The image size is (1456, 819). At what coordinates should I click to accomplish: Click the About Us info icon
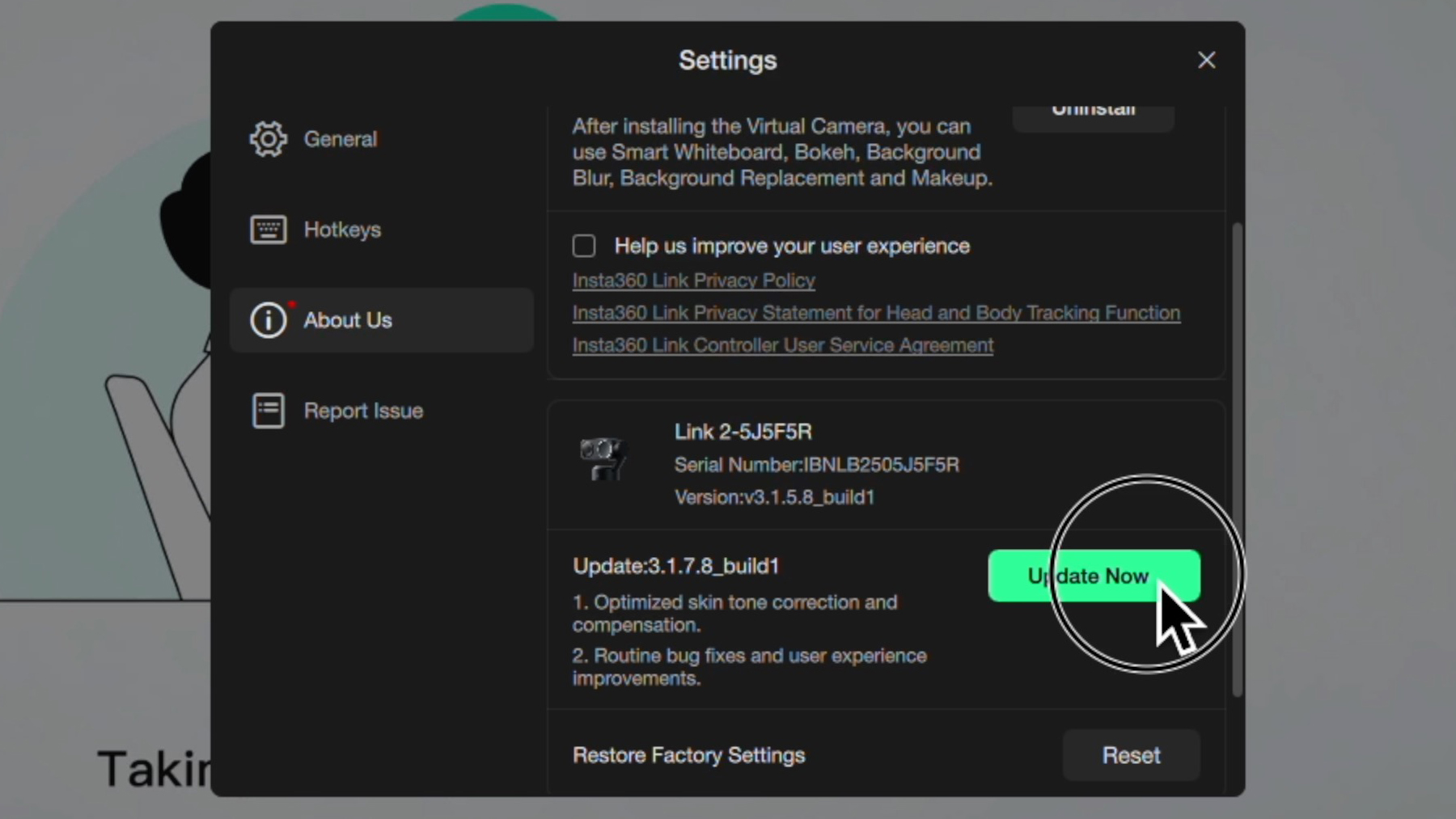tap(268, 320)
